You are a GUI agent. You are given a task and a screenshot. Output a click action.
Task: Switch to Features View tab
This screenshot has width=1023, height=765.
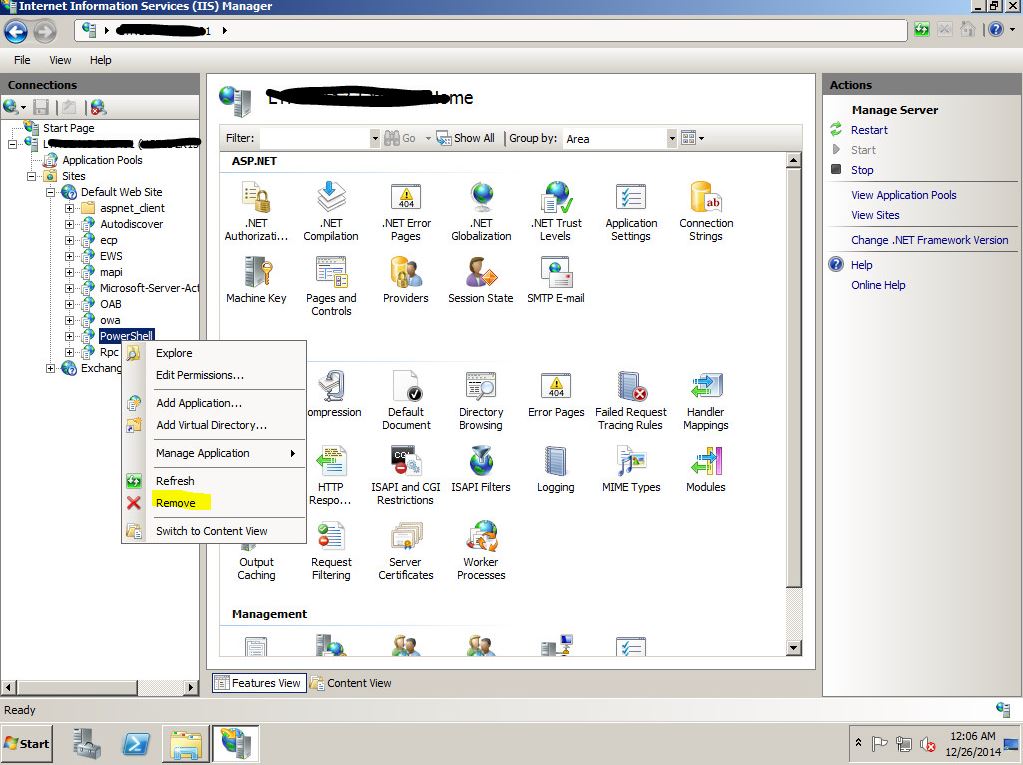point(259,683)
